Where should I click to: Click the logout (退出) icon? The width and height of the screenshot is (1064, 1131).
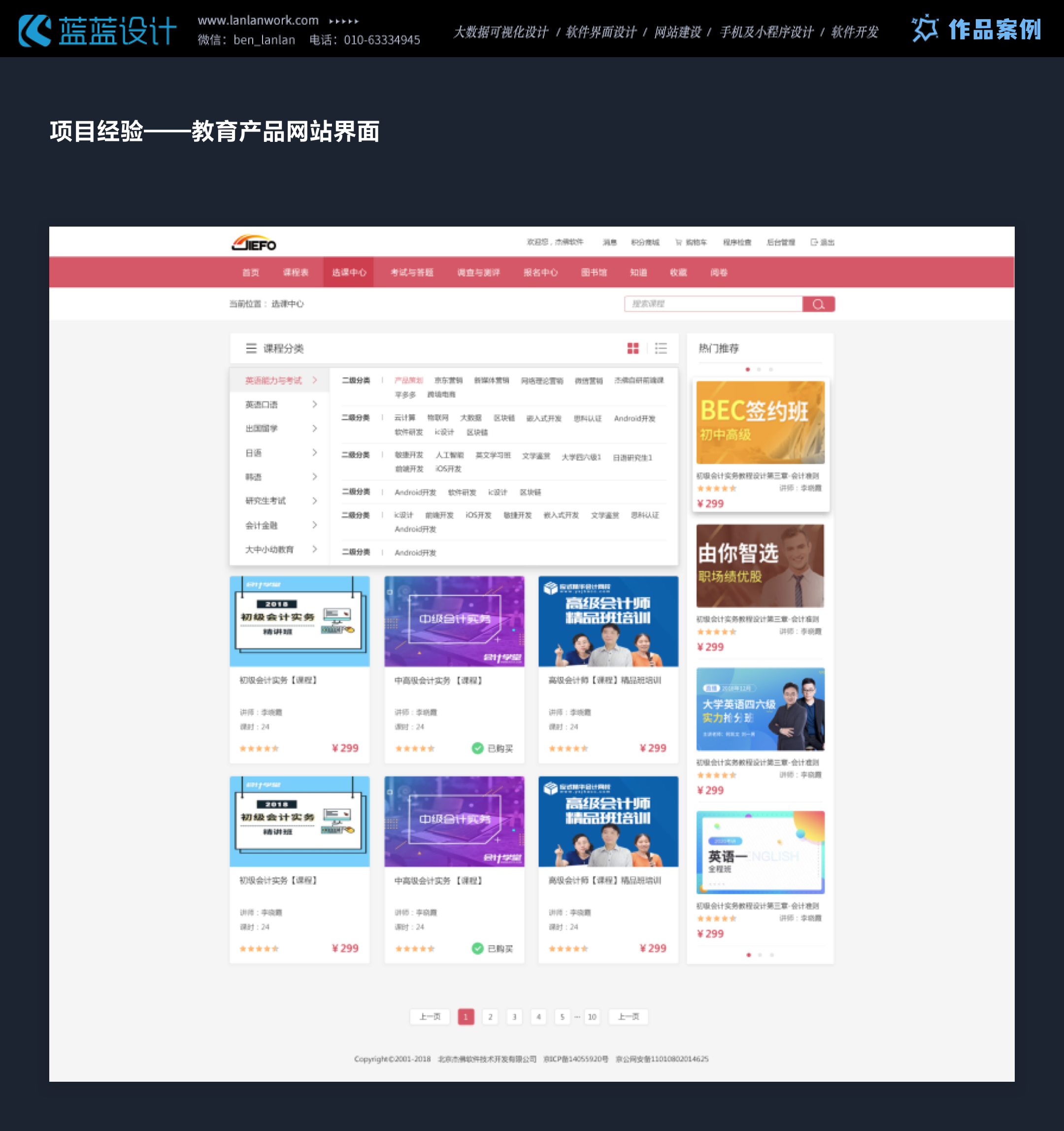pyautogui.click(x=814, y=242)
